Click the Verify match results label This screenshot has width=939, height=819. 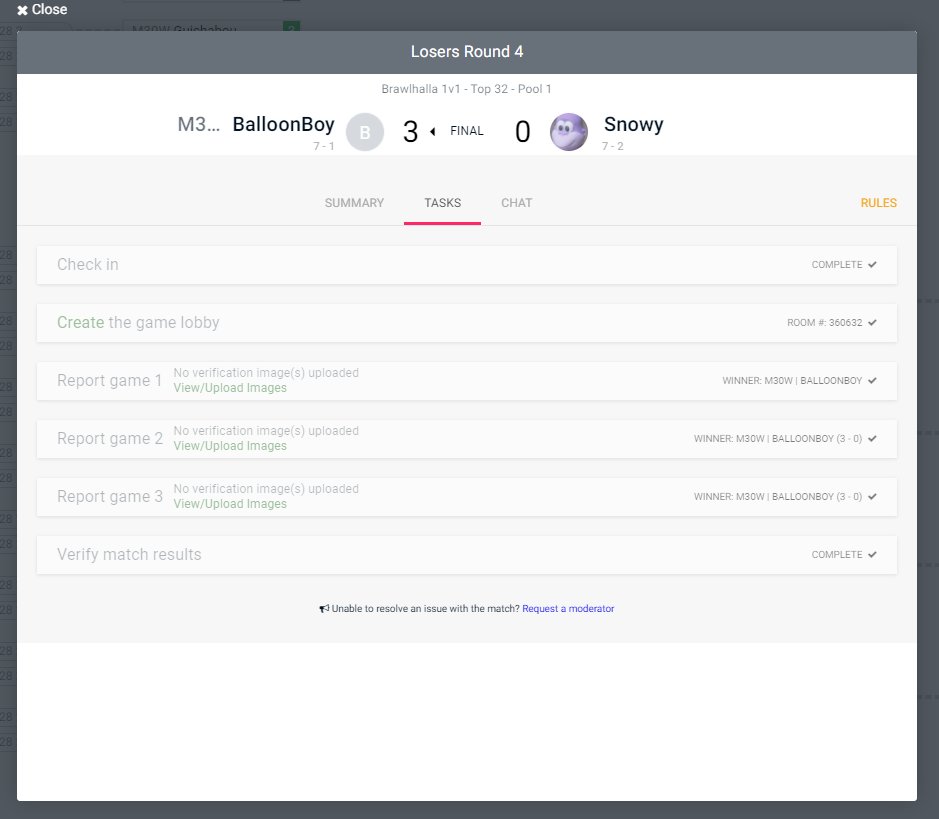coord(129,554)
